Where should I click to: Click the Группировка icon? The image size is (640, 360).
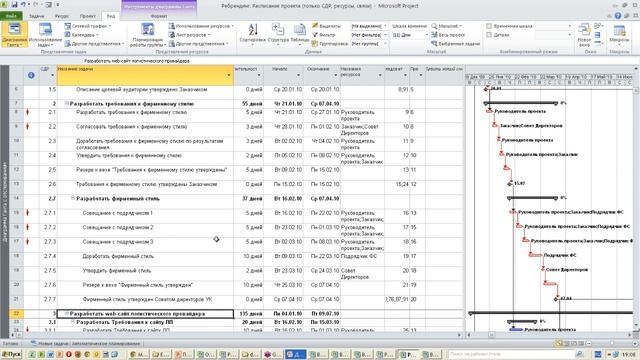coord(315,43)
